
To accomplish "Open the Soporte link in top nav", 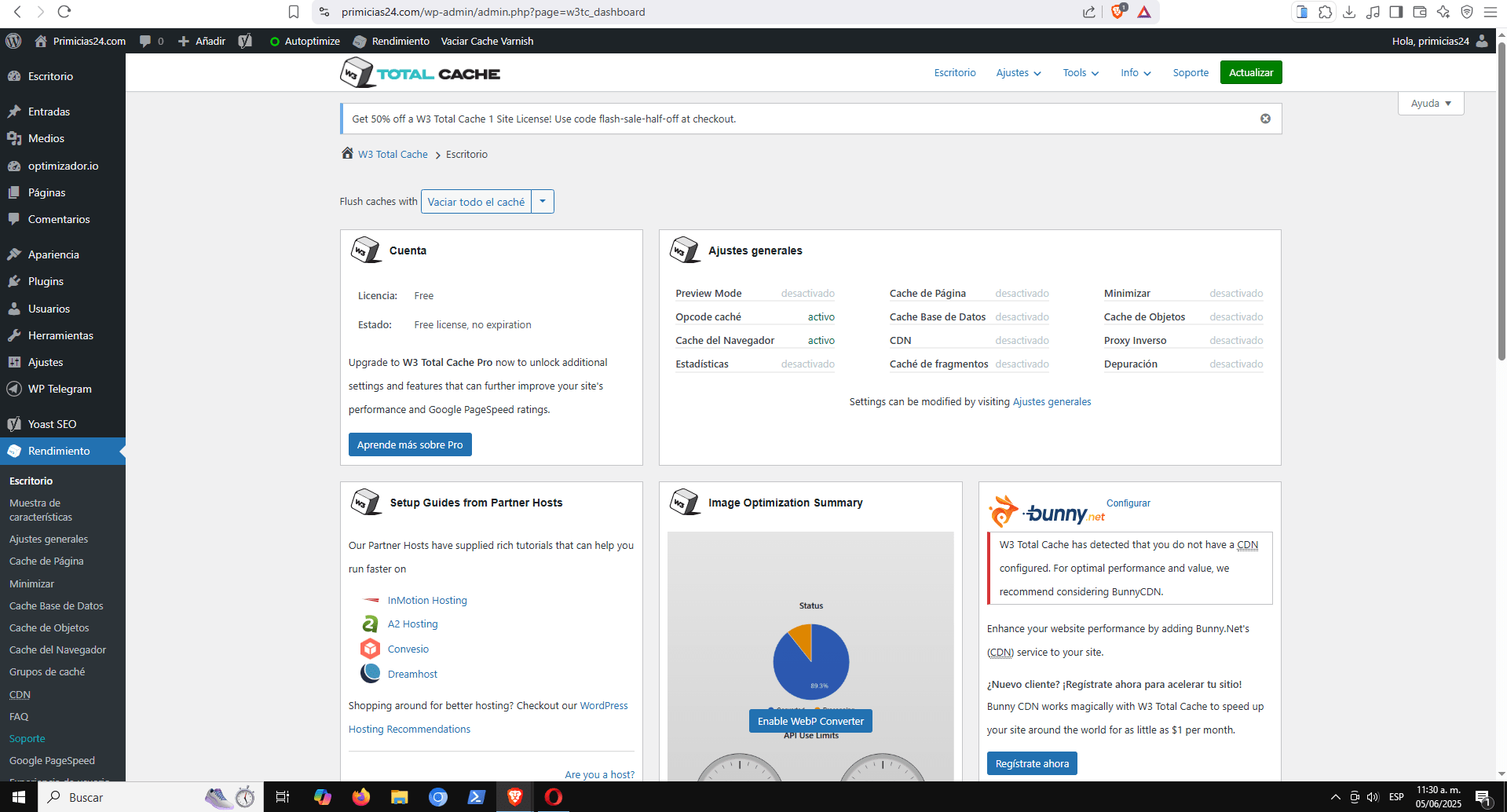I will coord(1191,72).
